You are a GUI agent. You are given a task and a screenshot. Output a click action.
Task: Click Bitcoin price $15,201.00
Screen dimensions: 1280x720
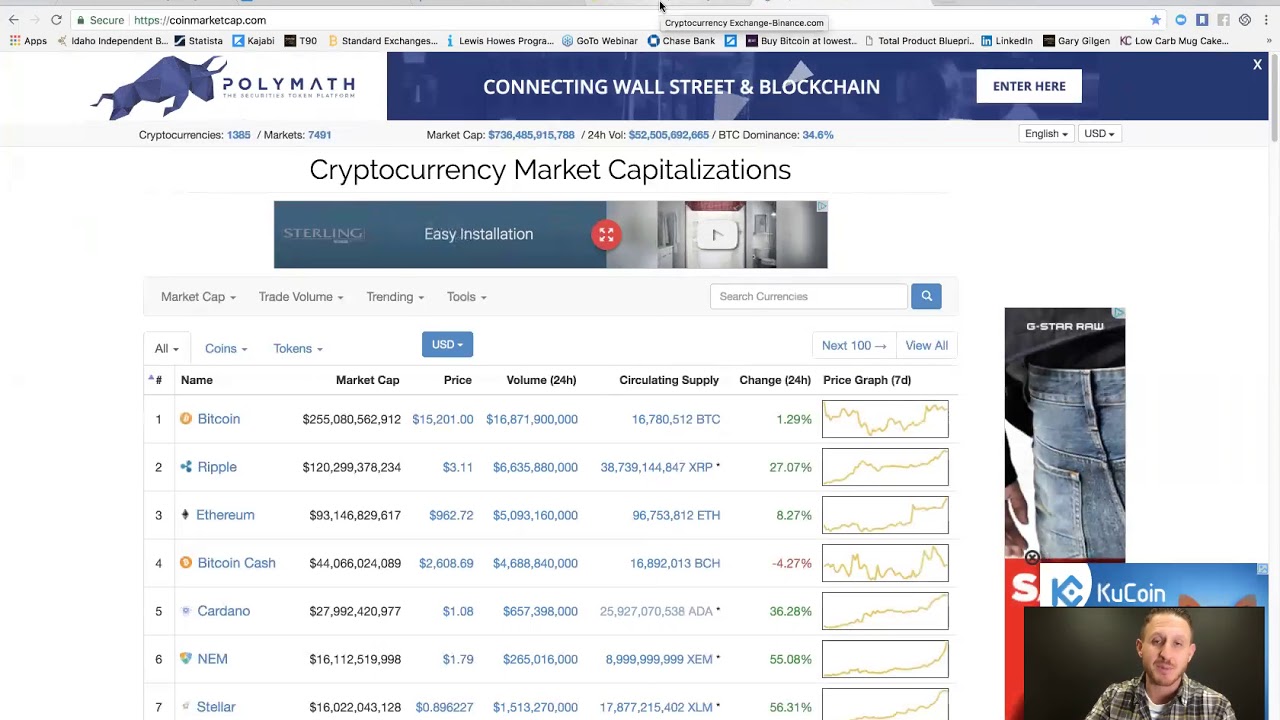[x=442, y=419]
